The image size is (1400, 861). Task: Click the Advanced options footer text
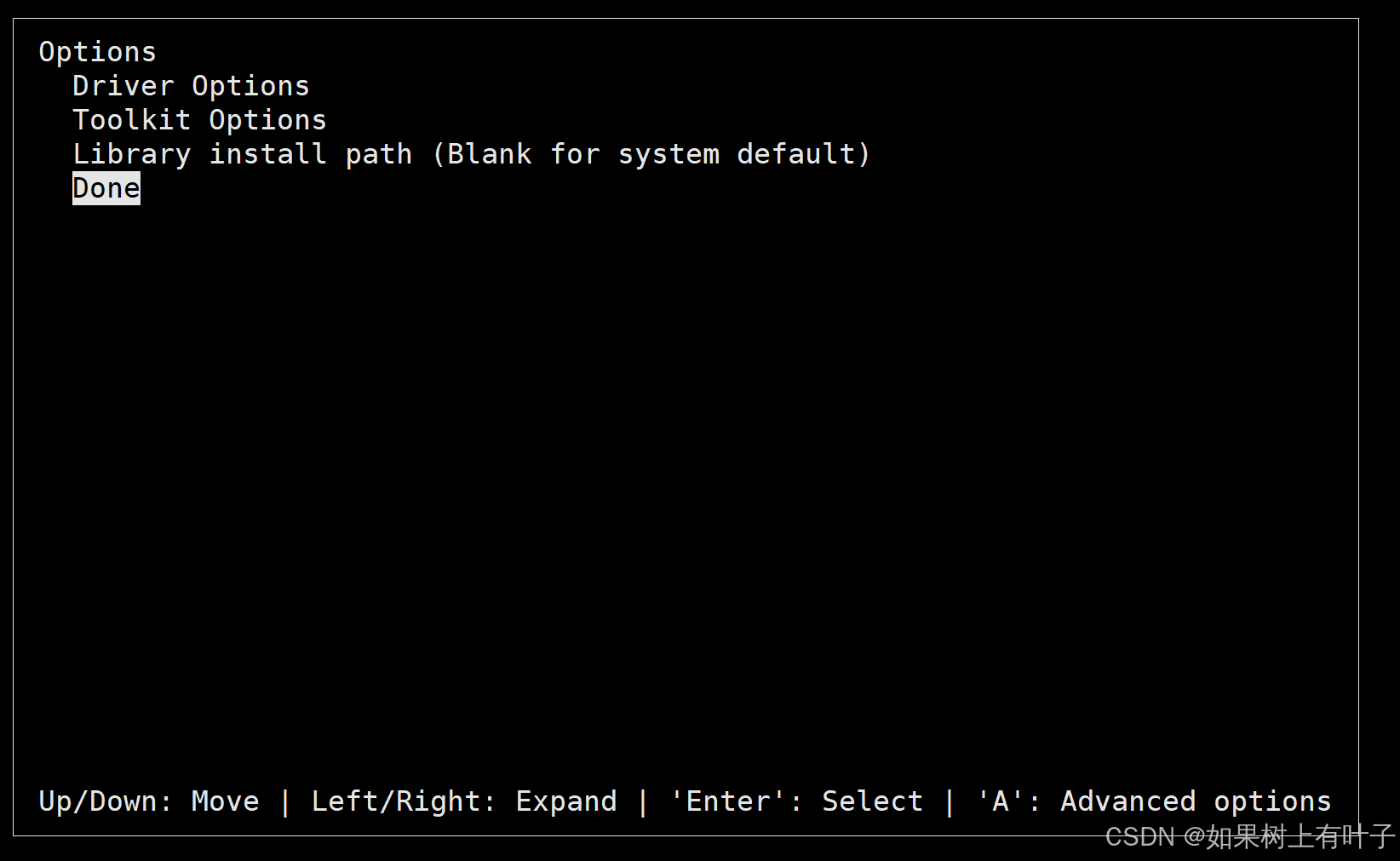tap(1196, 801)
